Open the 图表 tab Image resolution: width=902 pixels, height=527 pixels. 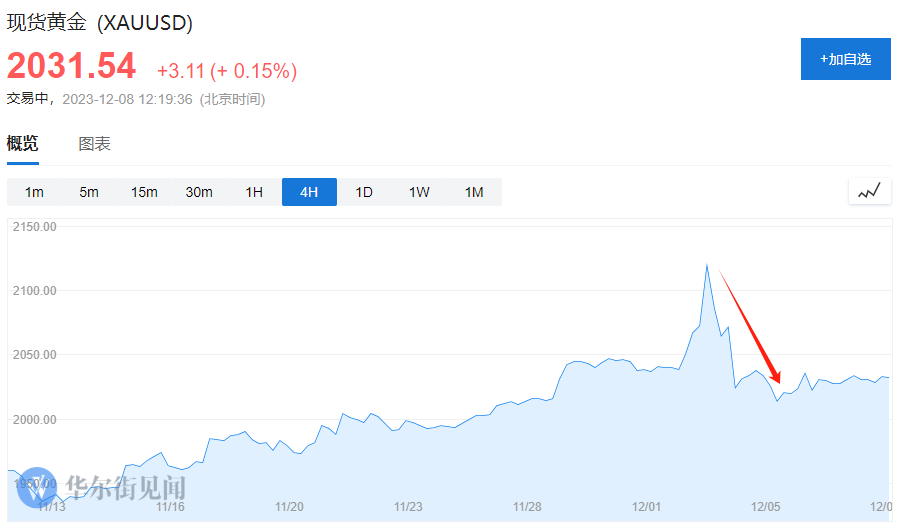pos(94,144)
